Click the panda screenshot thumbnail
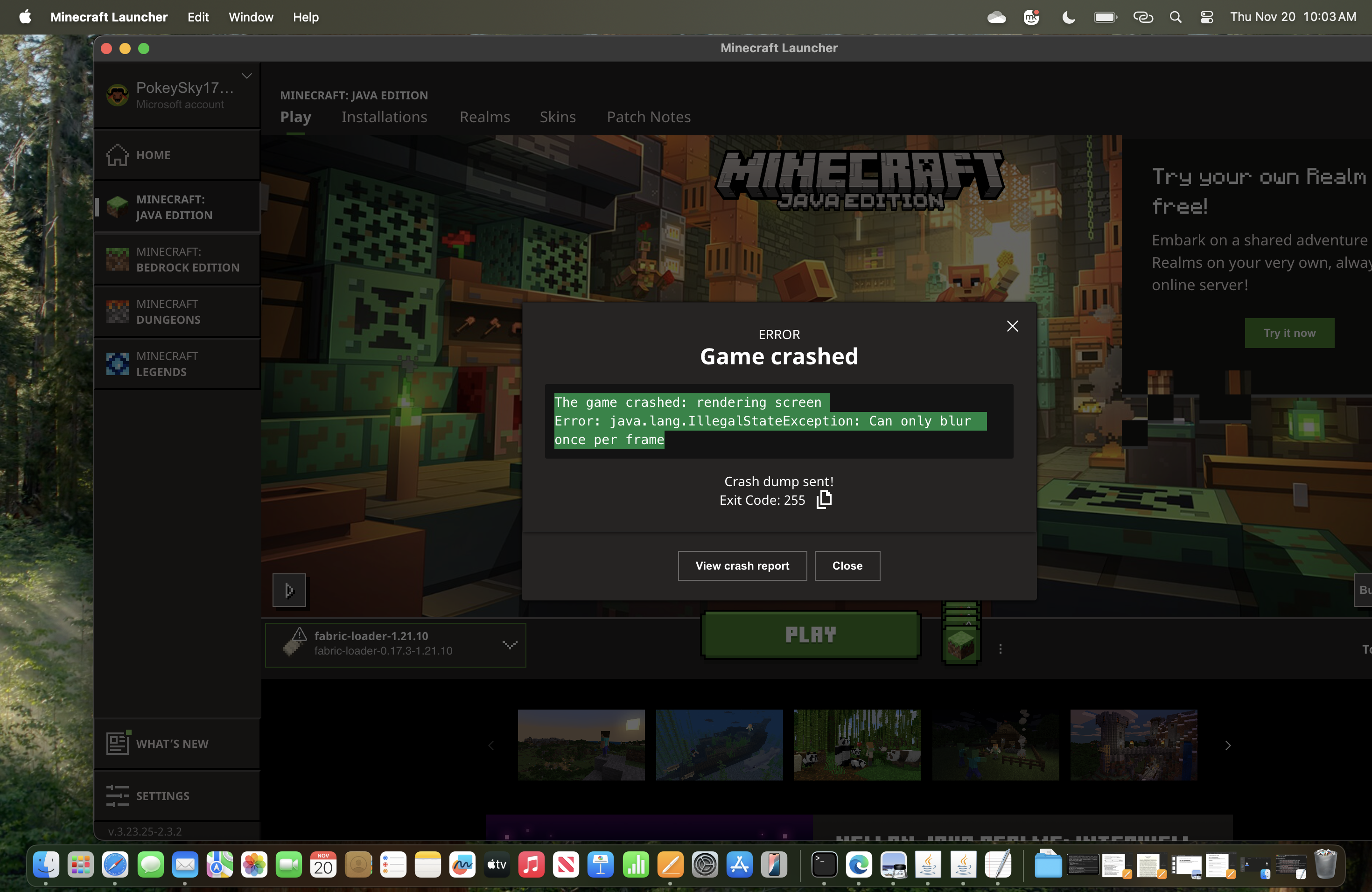Screen dimensions: 1372x892 pos(857,745)
